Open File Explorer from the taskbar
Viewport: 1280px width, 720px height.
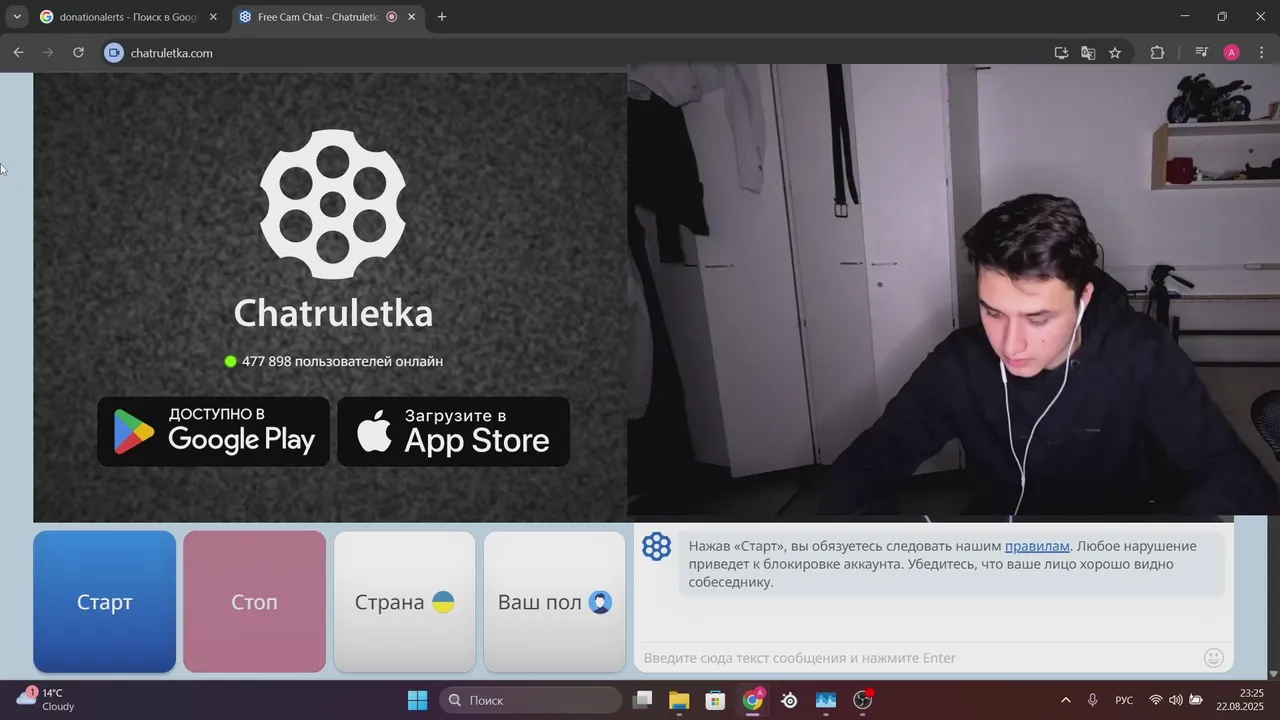pos(679,700)
